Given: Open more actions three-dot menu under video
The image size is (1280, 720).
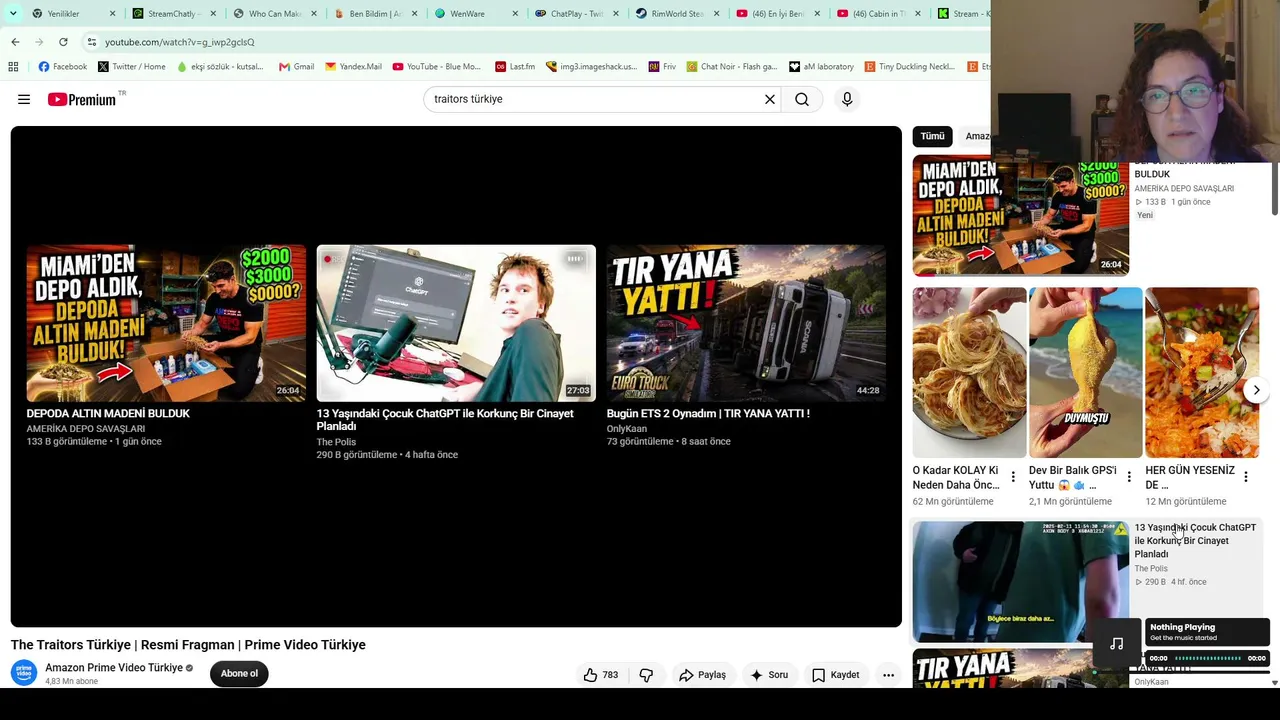Looking at the screenshot, I should 888,675.
